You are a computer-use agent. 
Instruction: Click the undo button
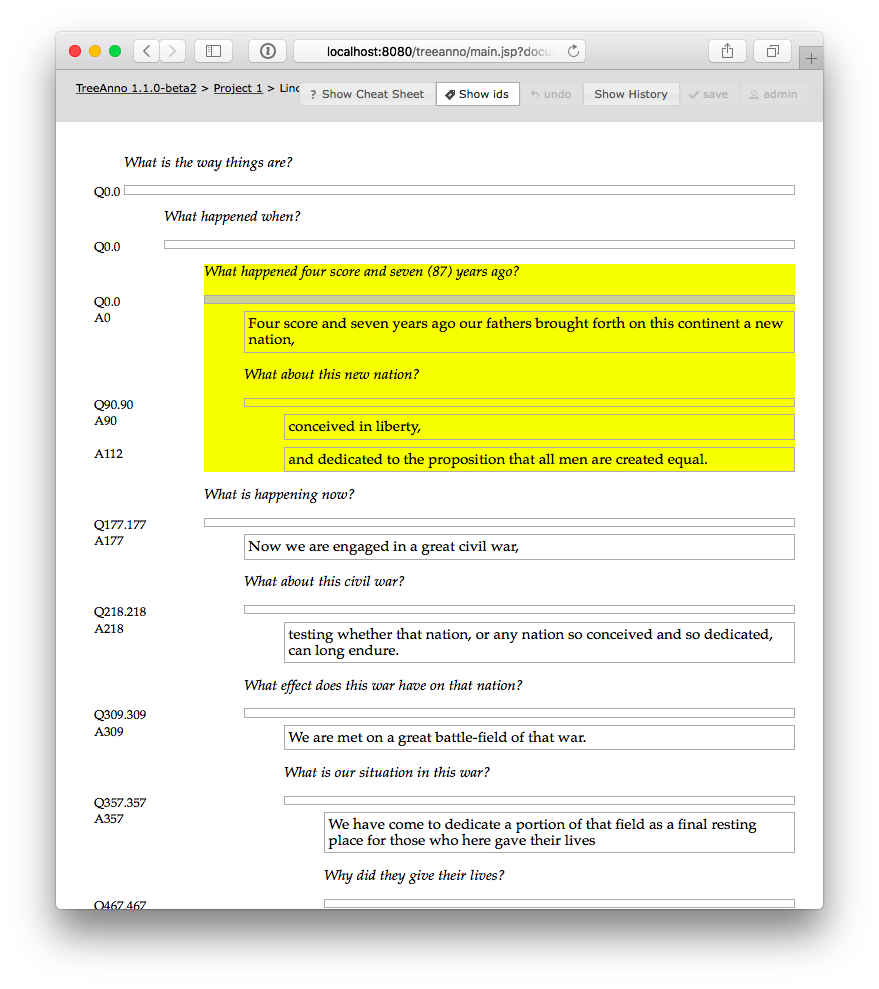coord(550,94)
